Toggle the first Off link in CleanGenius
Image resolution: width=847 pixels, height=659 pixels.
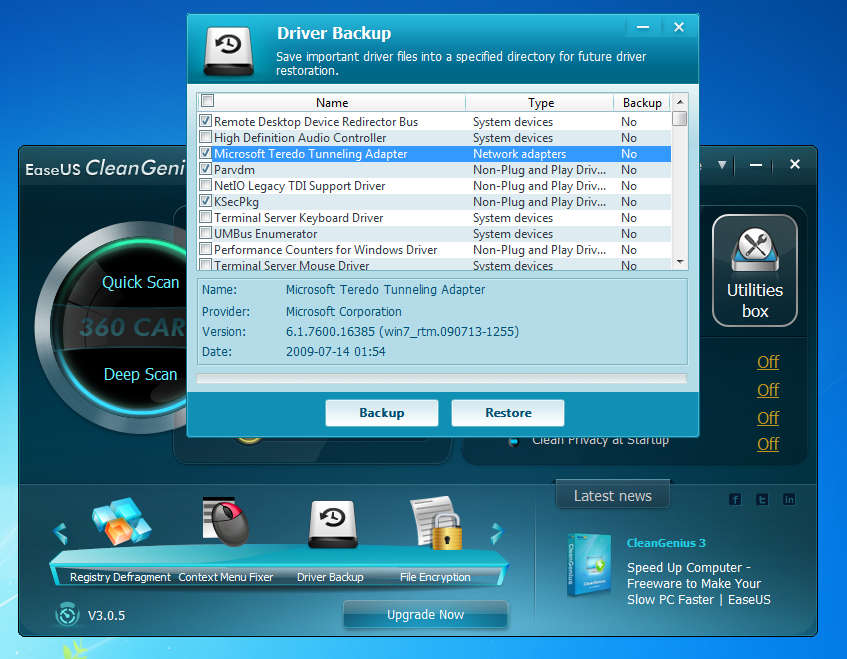click(768, 362)
